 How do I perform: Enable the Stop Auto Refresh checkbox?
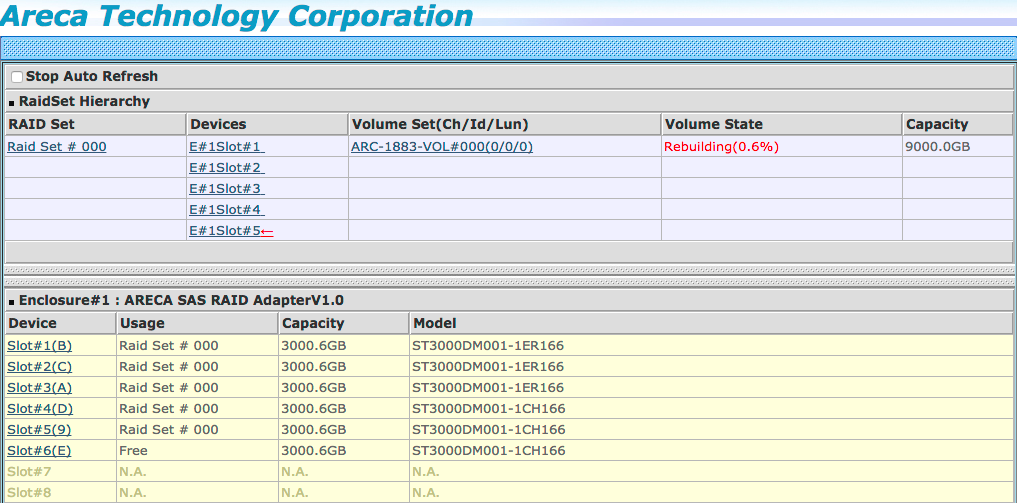[x=17, y=76]
